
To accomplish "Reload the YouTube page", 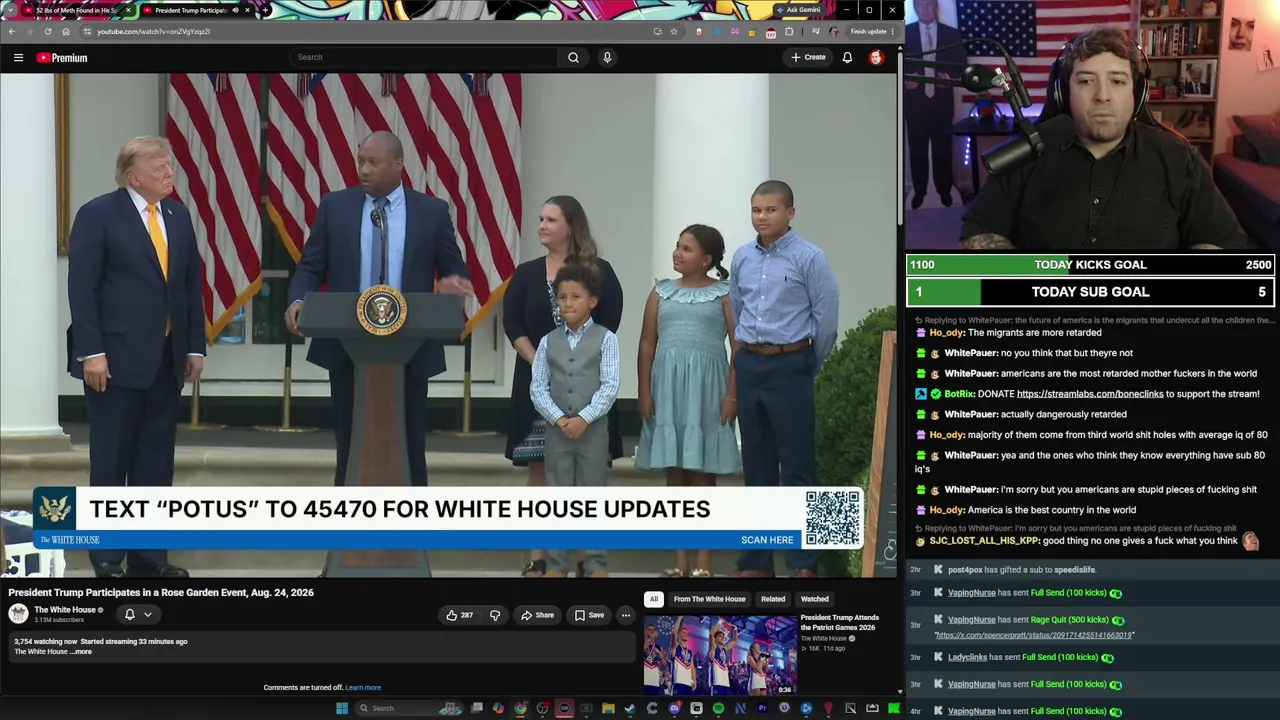I will click(x=48, y=31).
